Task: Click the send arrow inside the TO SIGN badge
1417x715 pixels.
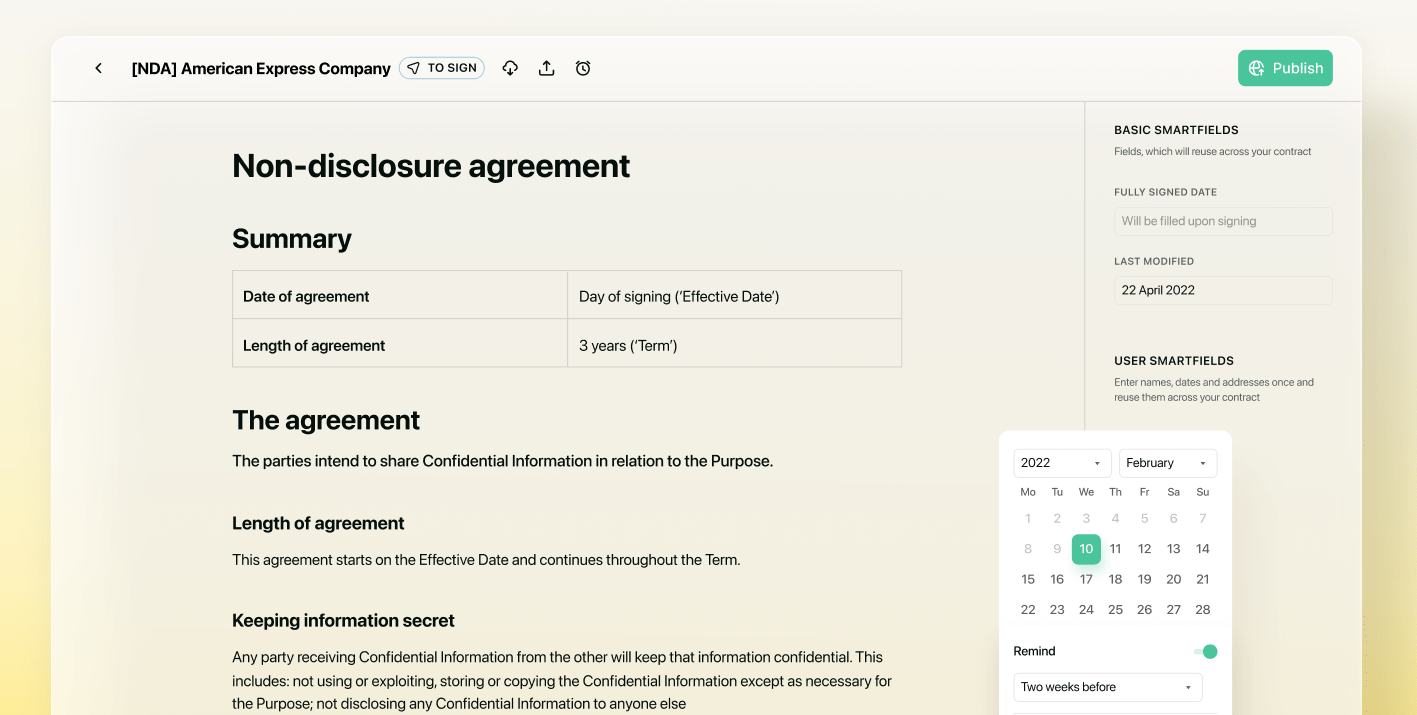Action: pyautogui.click(x=412, y=67)
